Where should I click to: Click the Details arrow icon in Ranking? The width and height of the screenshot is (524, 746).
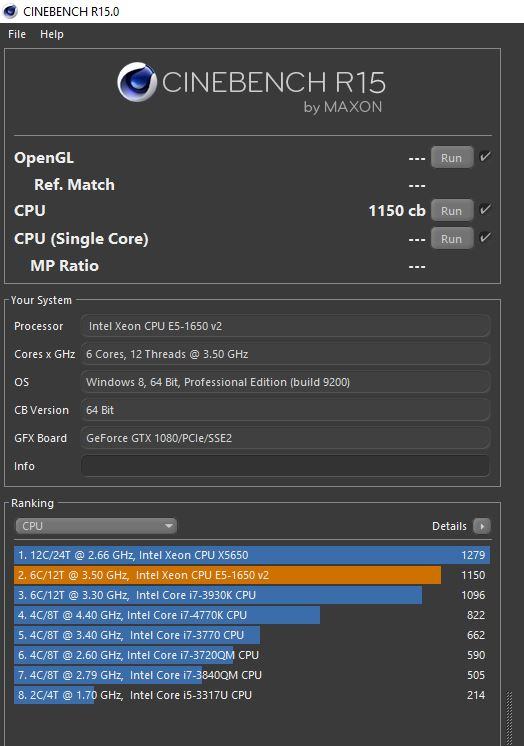482,526
